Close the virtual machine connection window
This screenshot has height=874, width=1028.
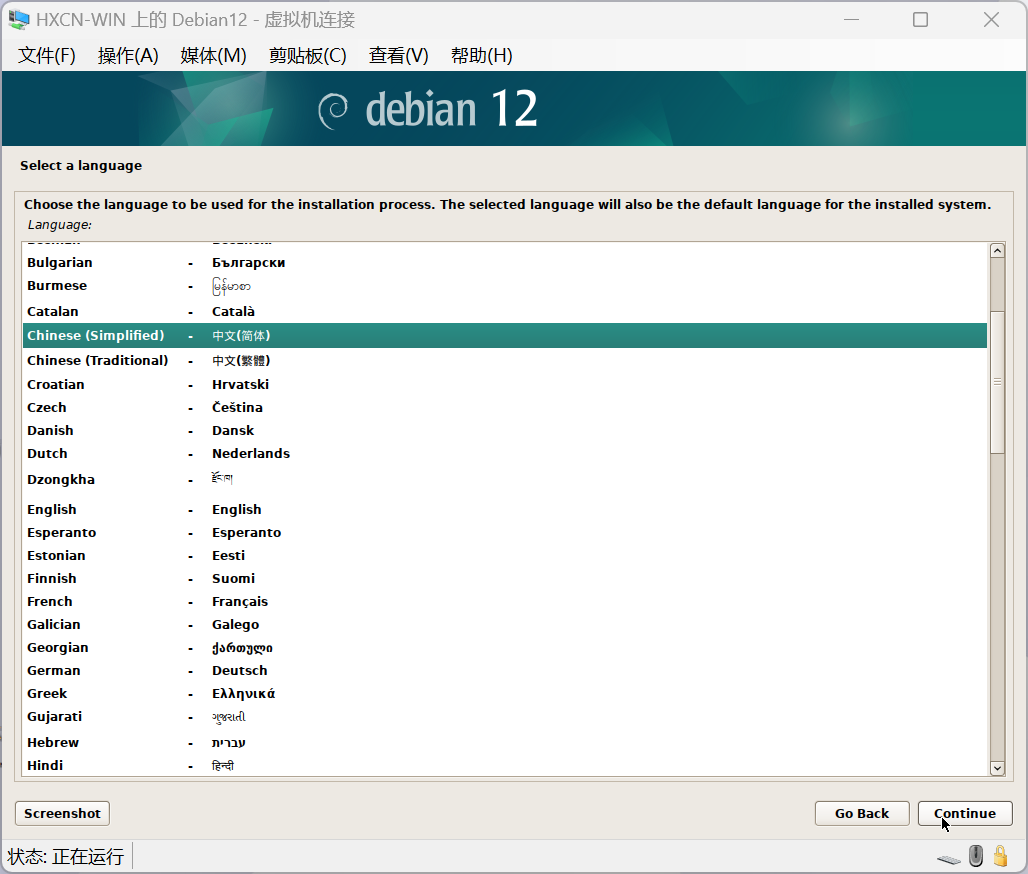click(x=991, y=20)
